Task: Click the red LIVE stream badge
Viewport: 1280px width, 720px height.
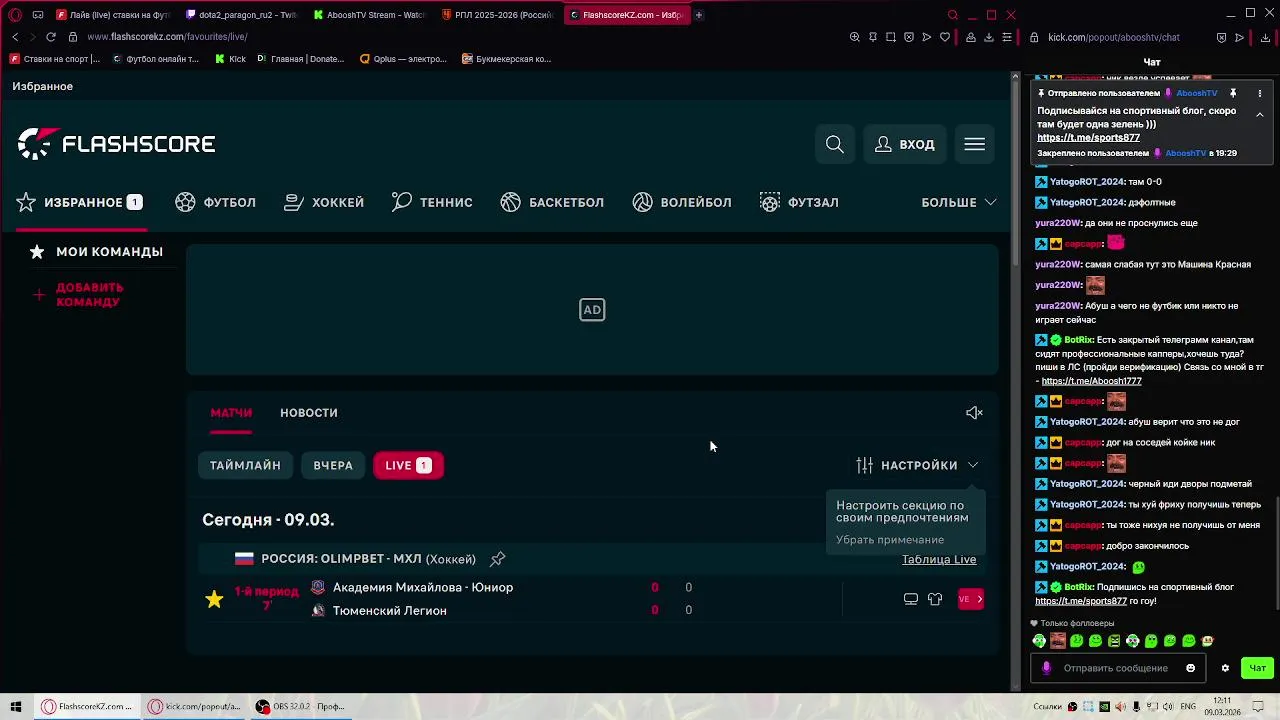Action: pyautogui.click(x=971, y=599)
